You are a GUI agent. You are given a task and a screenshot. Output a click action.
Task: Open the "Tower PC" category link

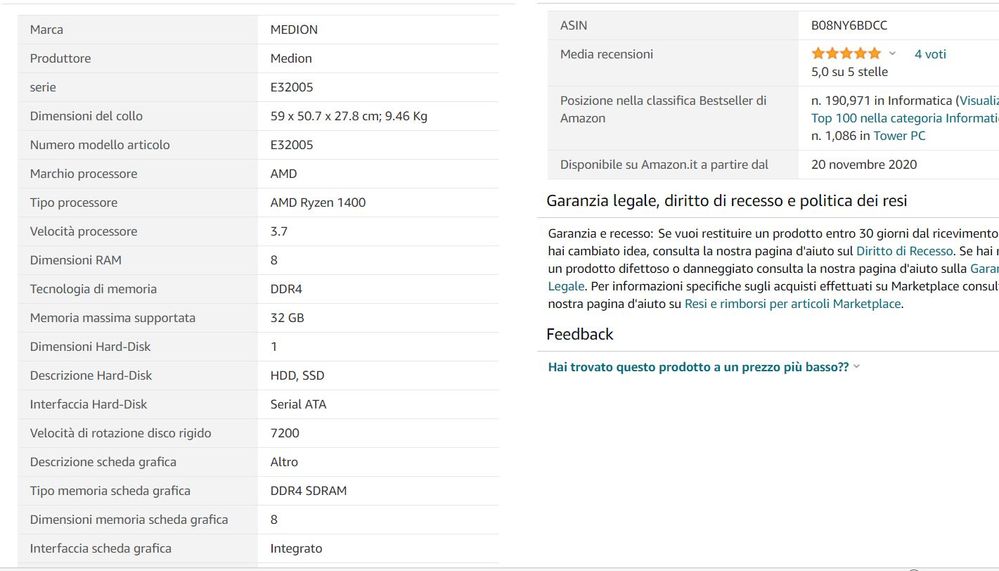(x=899, y=136)
